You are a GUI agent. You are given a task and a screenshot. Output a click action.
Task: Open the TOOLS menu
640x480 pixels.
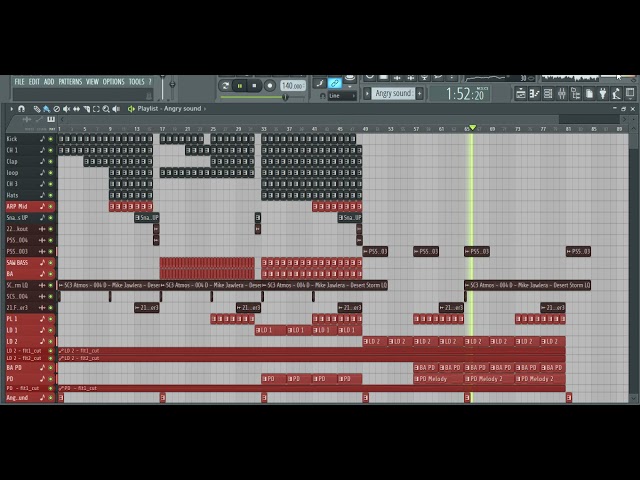(137, 82)
